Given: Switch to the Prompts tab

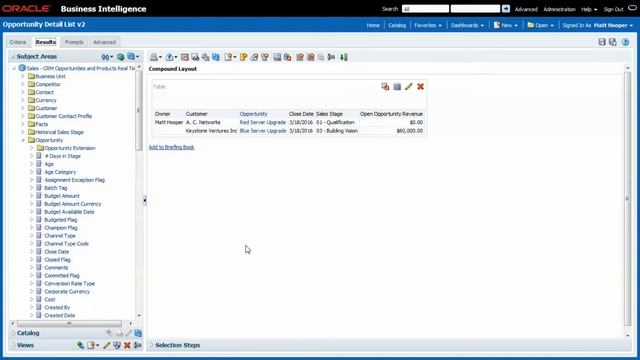Looking at the screenshot, I should [74, 42].
